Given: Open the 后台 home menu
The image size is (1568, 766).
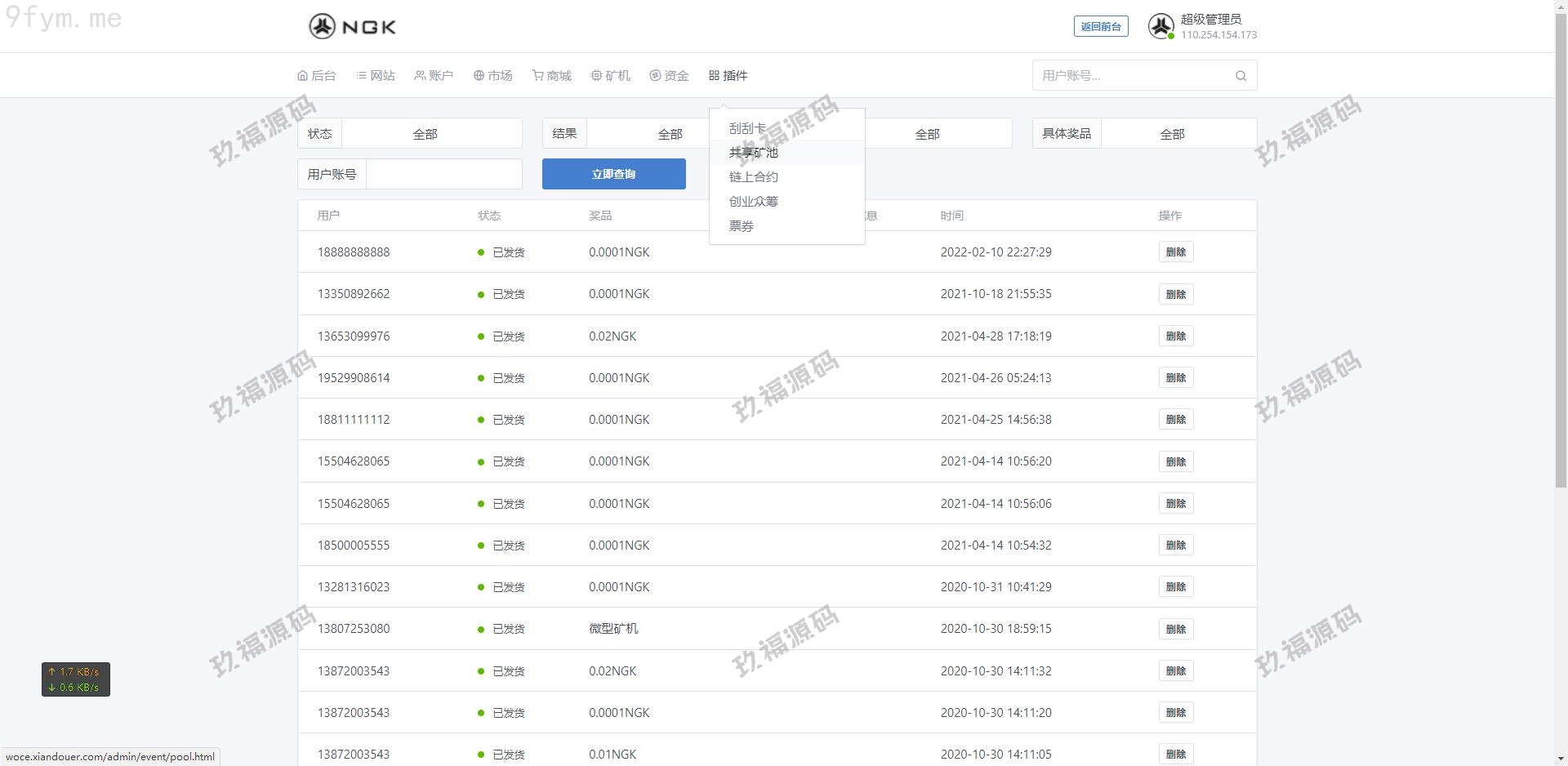Looking at the screenshot, I should click(x=317, y=76).
